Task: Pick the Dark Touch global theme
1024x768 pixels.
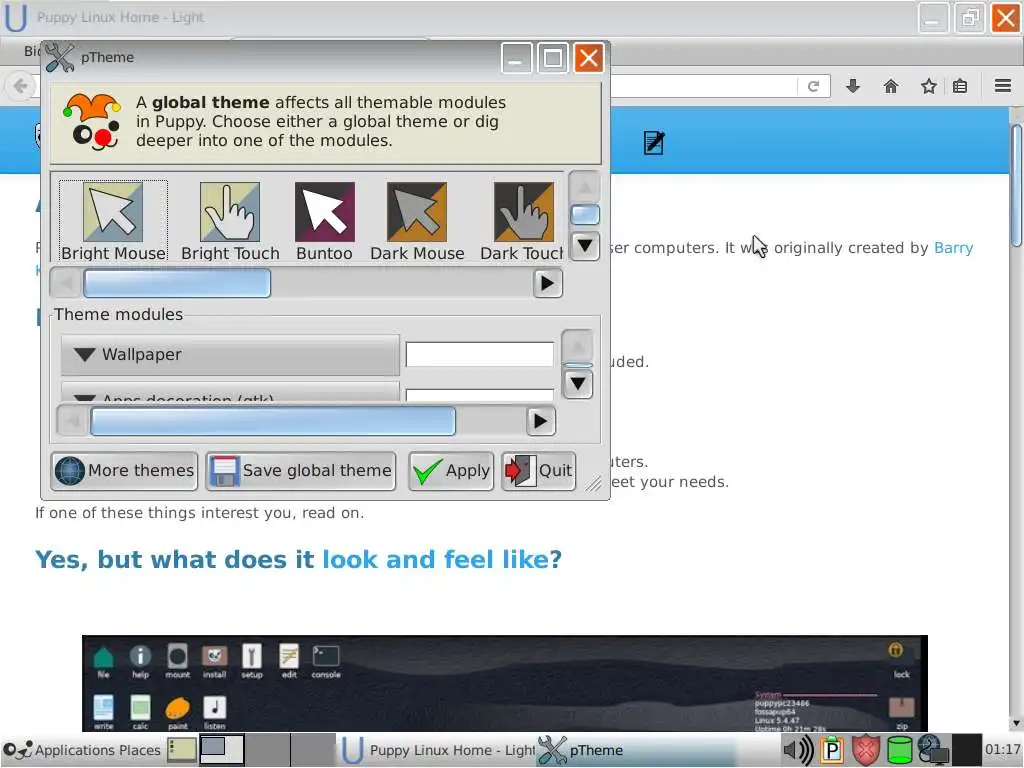Action: point(522,221)
